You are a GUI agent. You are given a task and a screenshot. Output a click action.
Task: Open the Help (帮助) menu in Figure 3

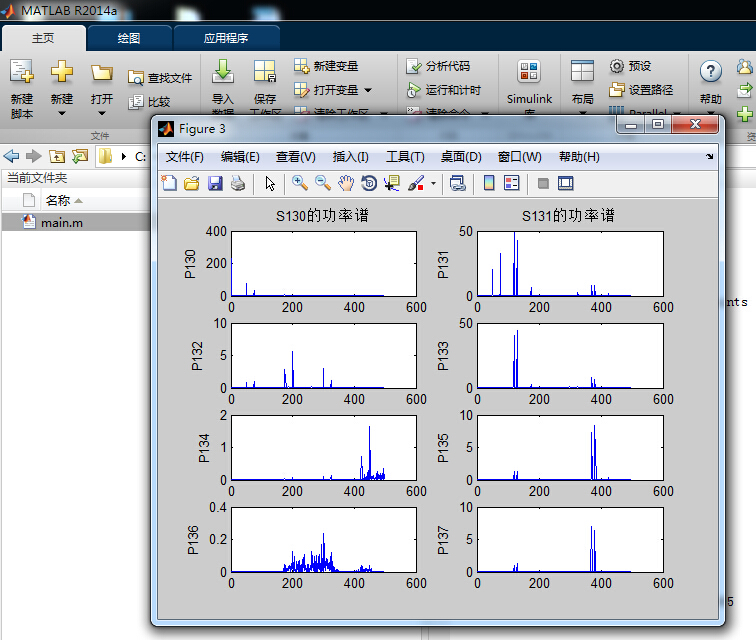tap(579, 157)
